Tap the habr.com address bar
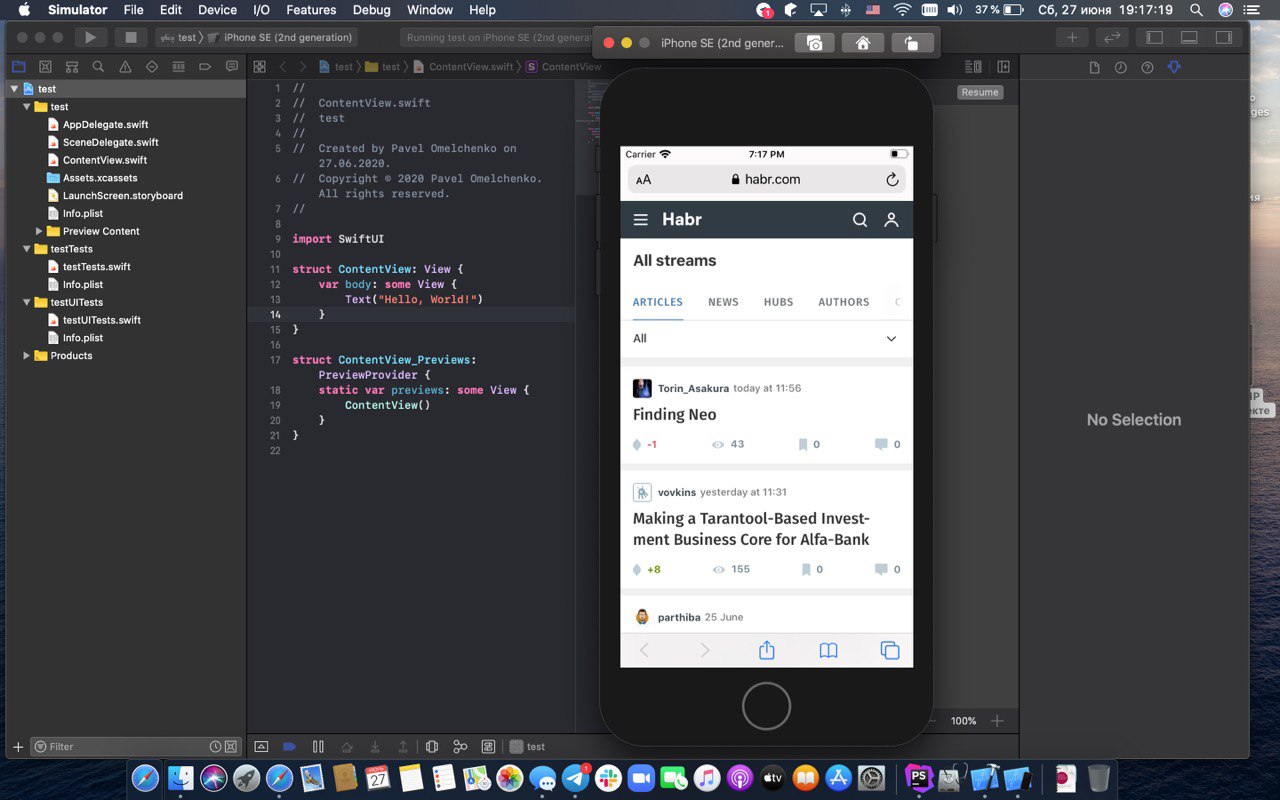1280x800 pixels. pyautogui.click(x=766, y=180)
